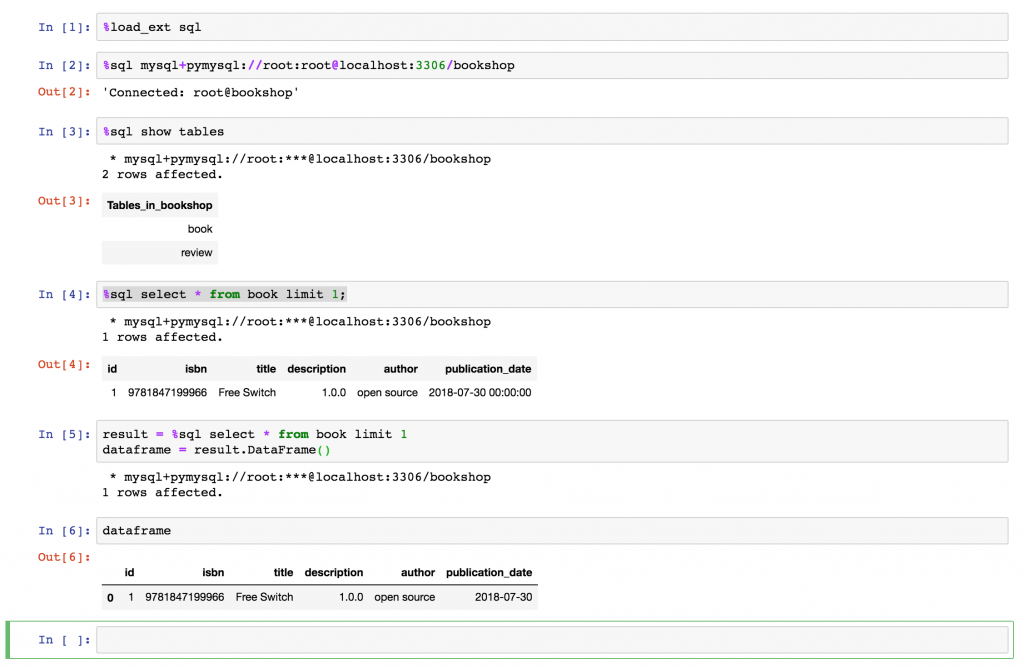The height and width of the screenshot is (668, 1024).
Task: Select the "book" row in tables output
Action: point(200,229)
